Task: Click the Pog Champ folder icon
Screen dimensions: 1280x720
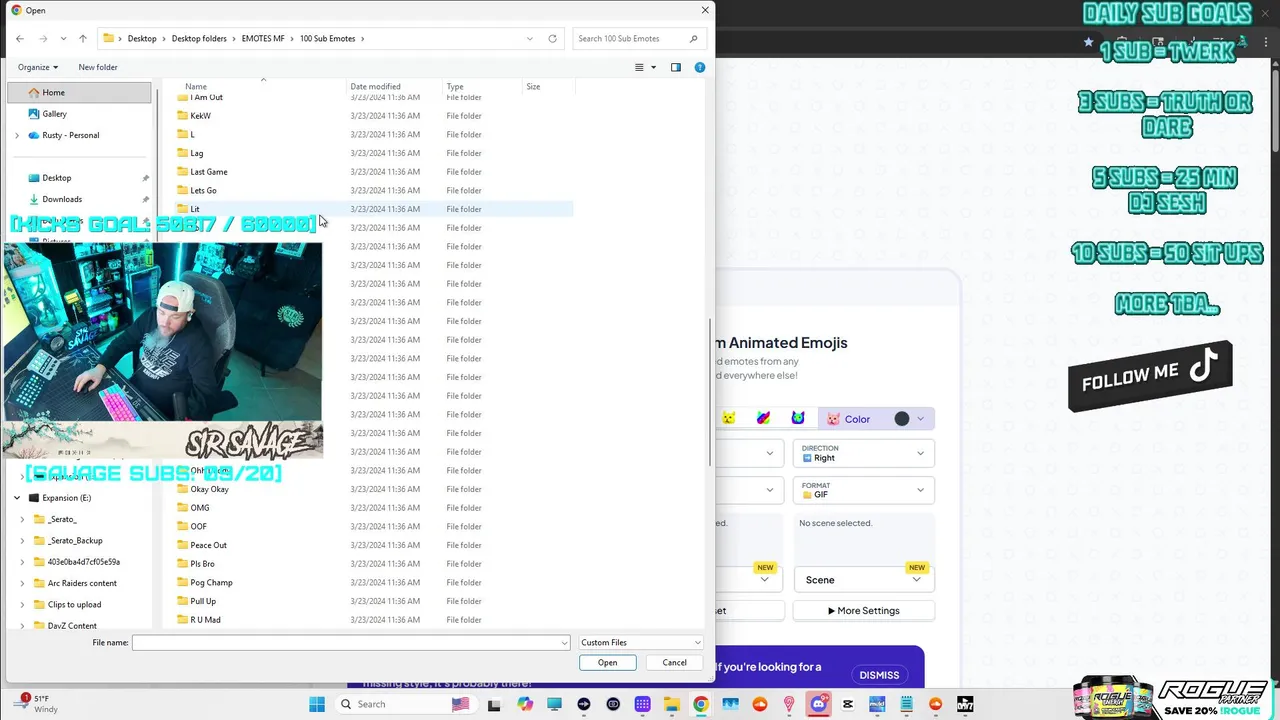Action: click(x=182, y=583)
